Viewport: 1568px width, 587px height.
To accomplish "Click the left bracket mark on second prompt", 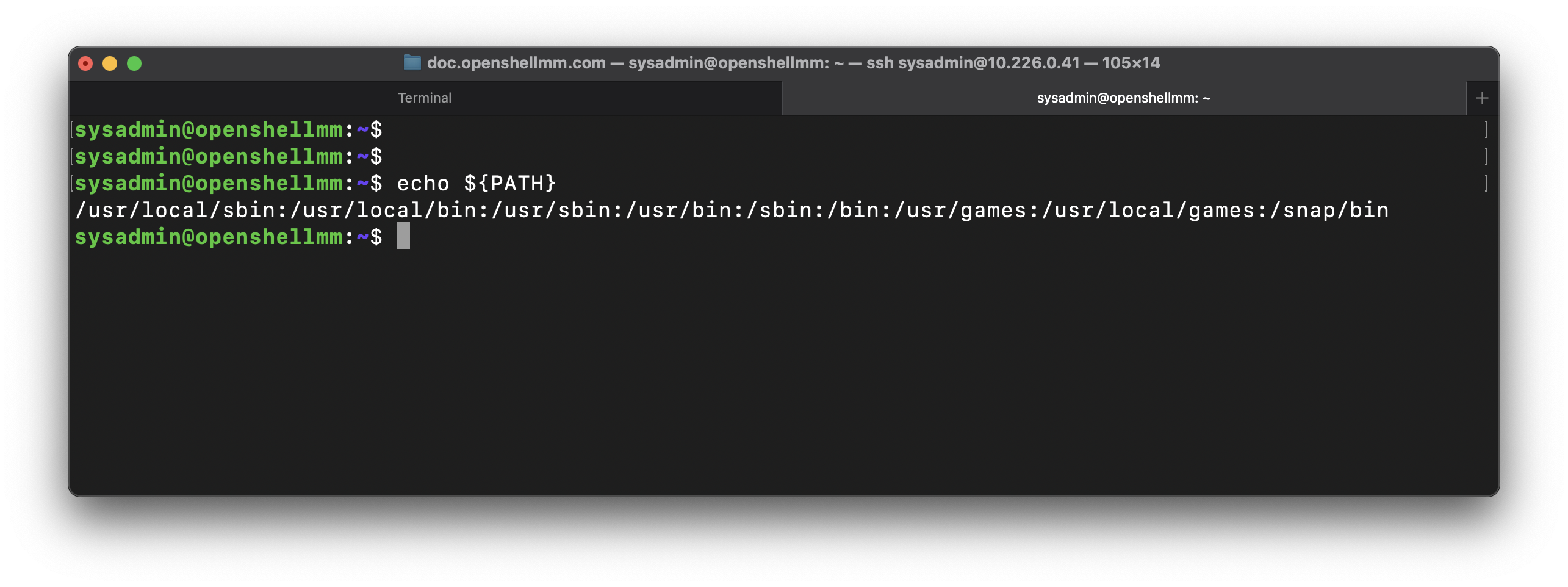I will [x=73, y=156].
